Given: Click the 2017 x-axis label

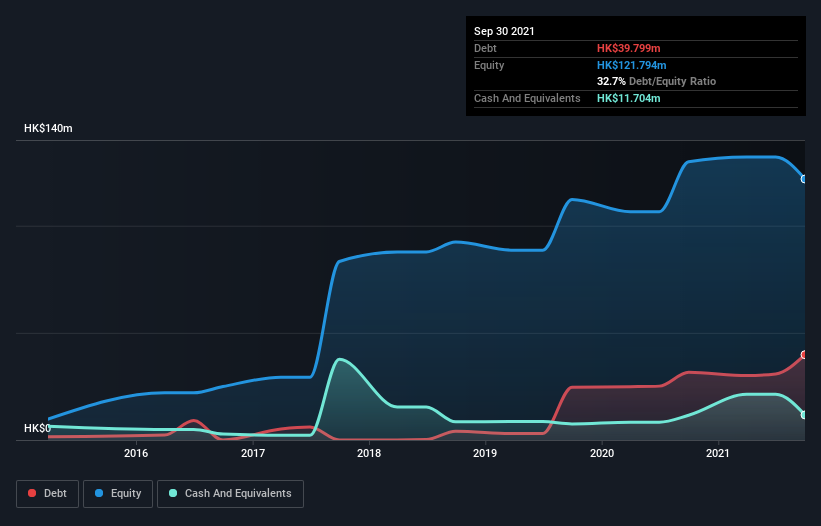Looking at the screenshot, I should [x=253, y=453].
